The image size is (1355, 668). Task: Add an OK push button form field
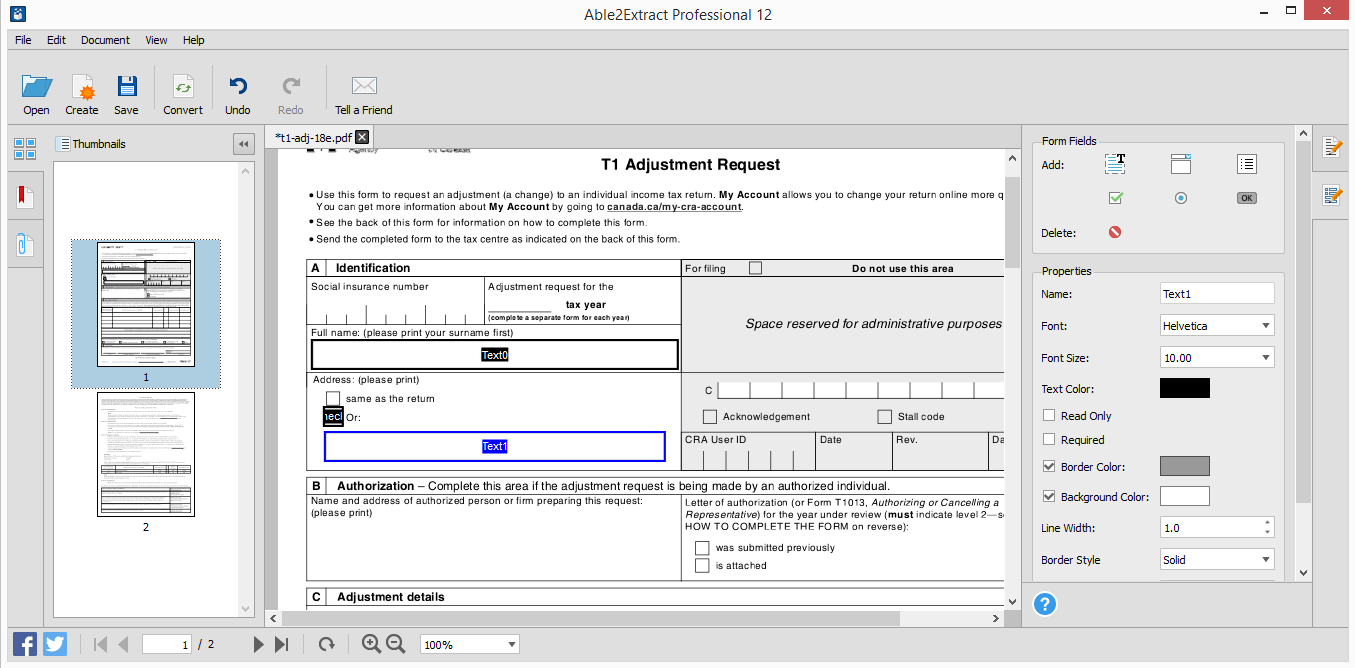point(1246,198)
